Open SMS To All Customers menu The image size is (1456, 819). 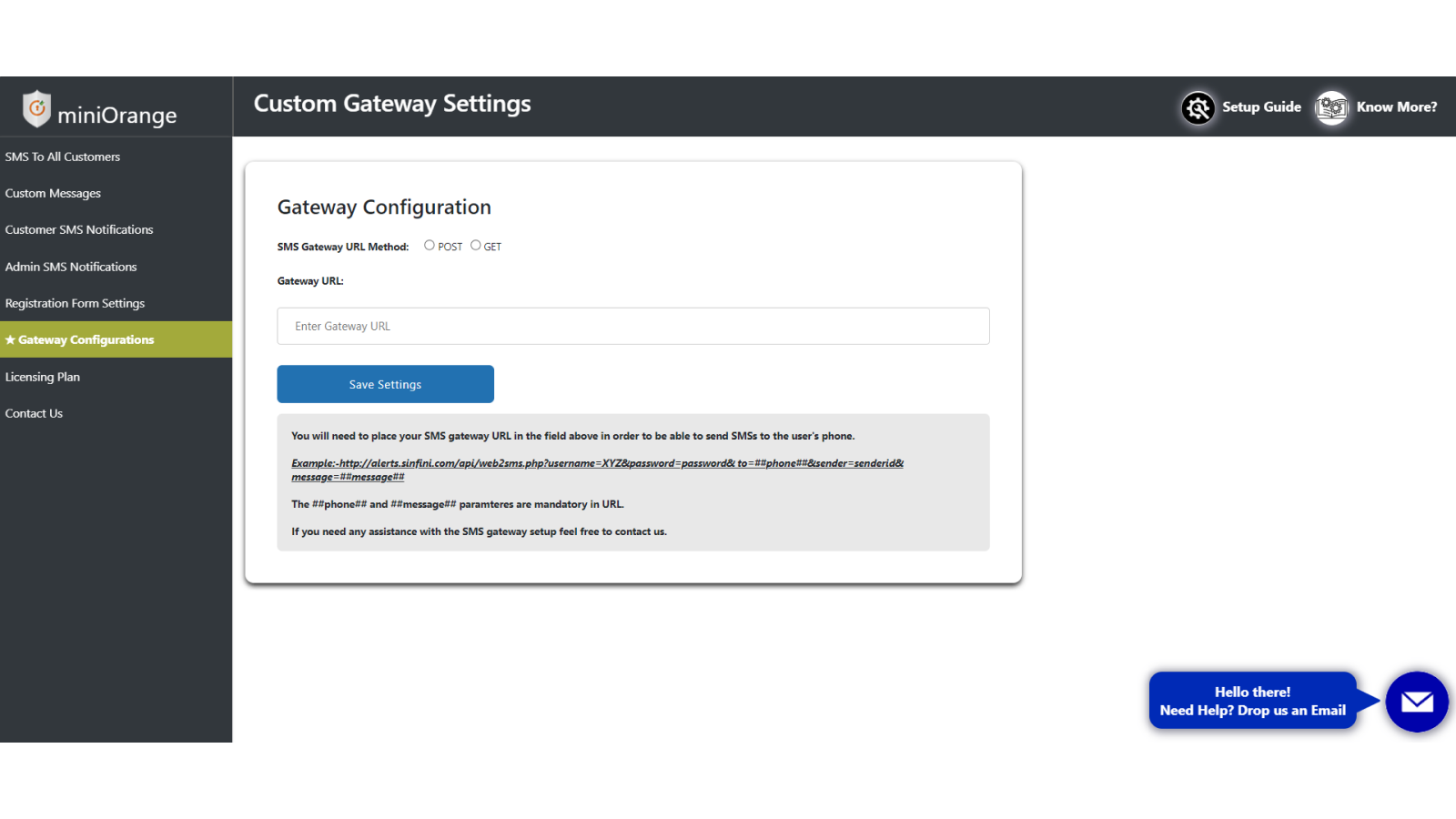[63, 157]
